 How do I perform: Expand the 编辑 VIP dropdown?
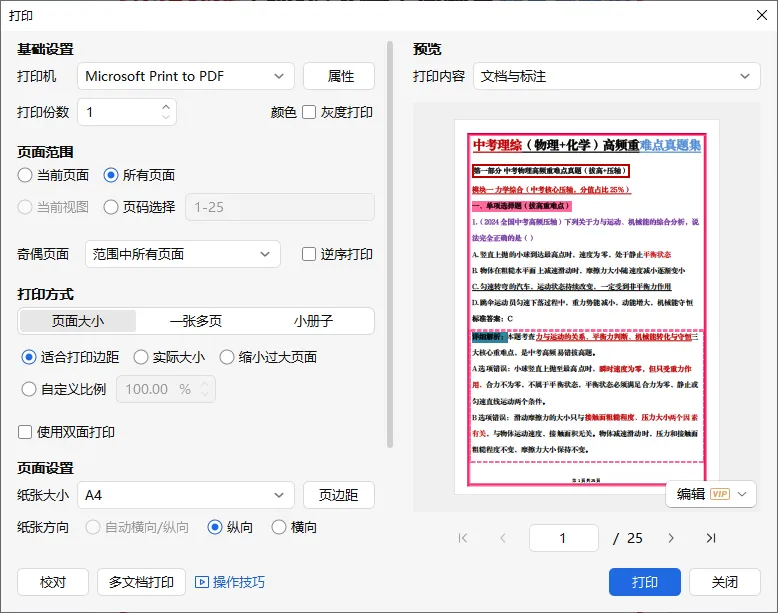[x=742, y=494]
